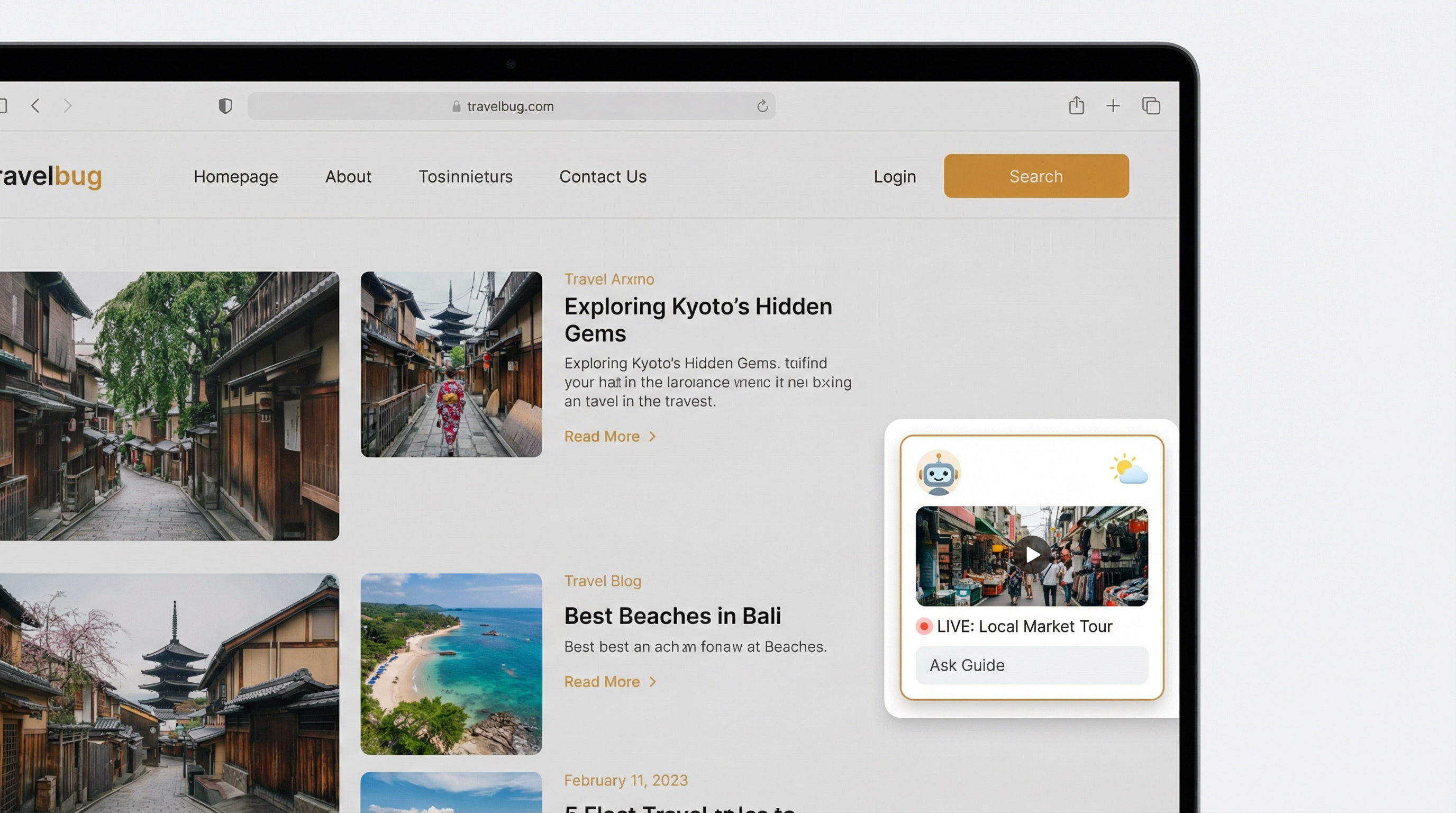Play the Local Market Tour video
This screenshot has width=1456, height=813.
[1032, 555]
